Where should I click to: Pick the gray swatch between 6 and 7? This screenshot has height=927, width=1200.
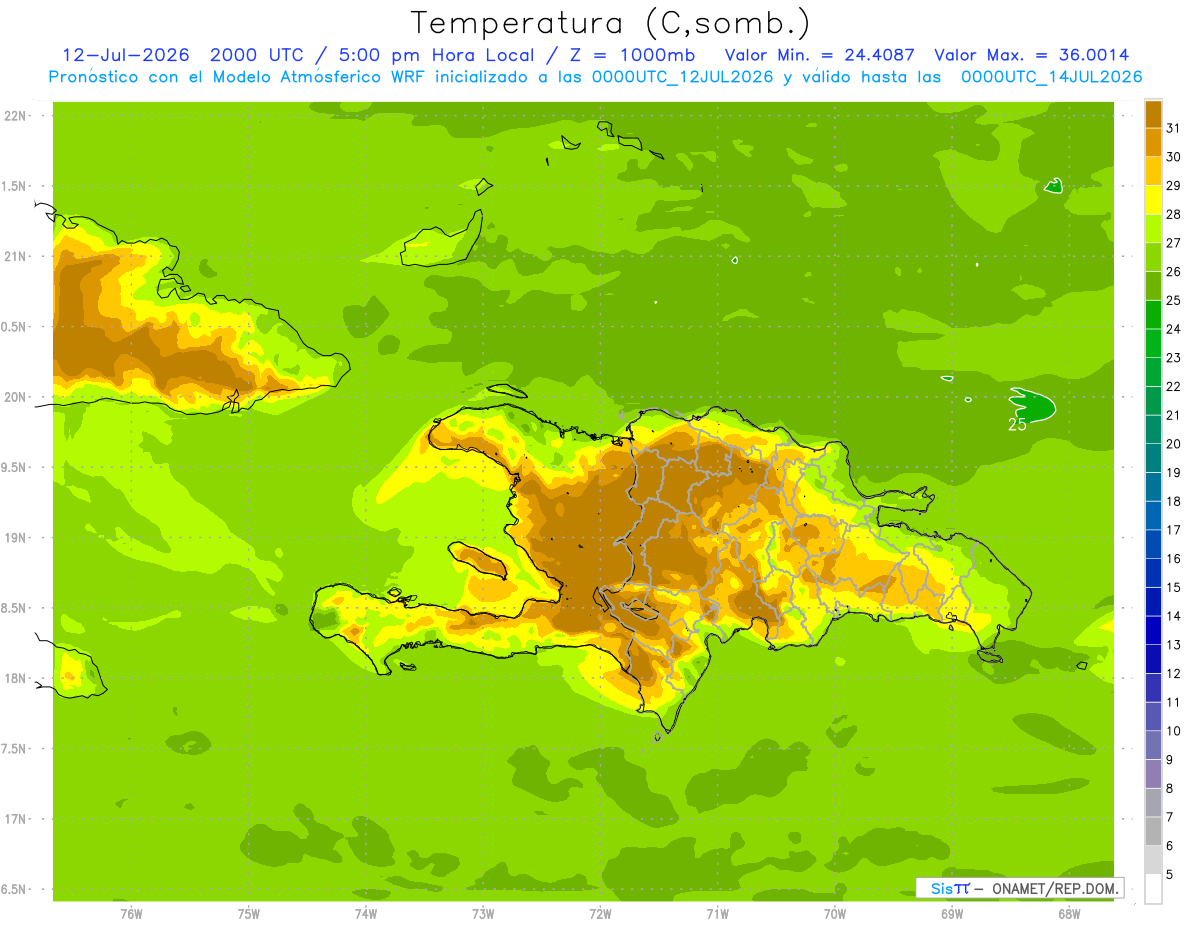tap(1153, 831)
